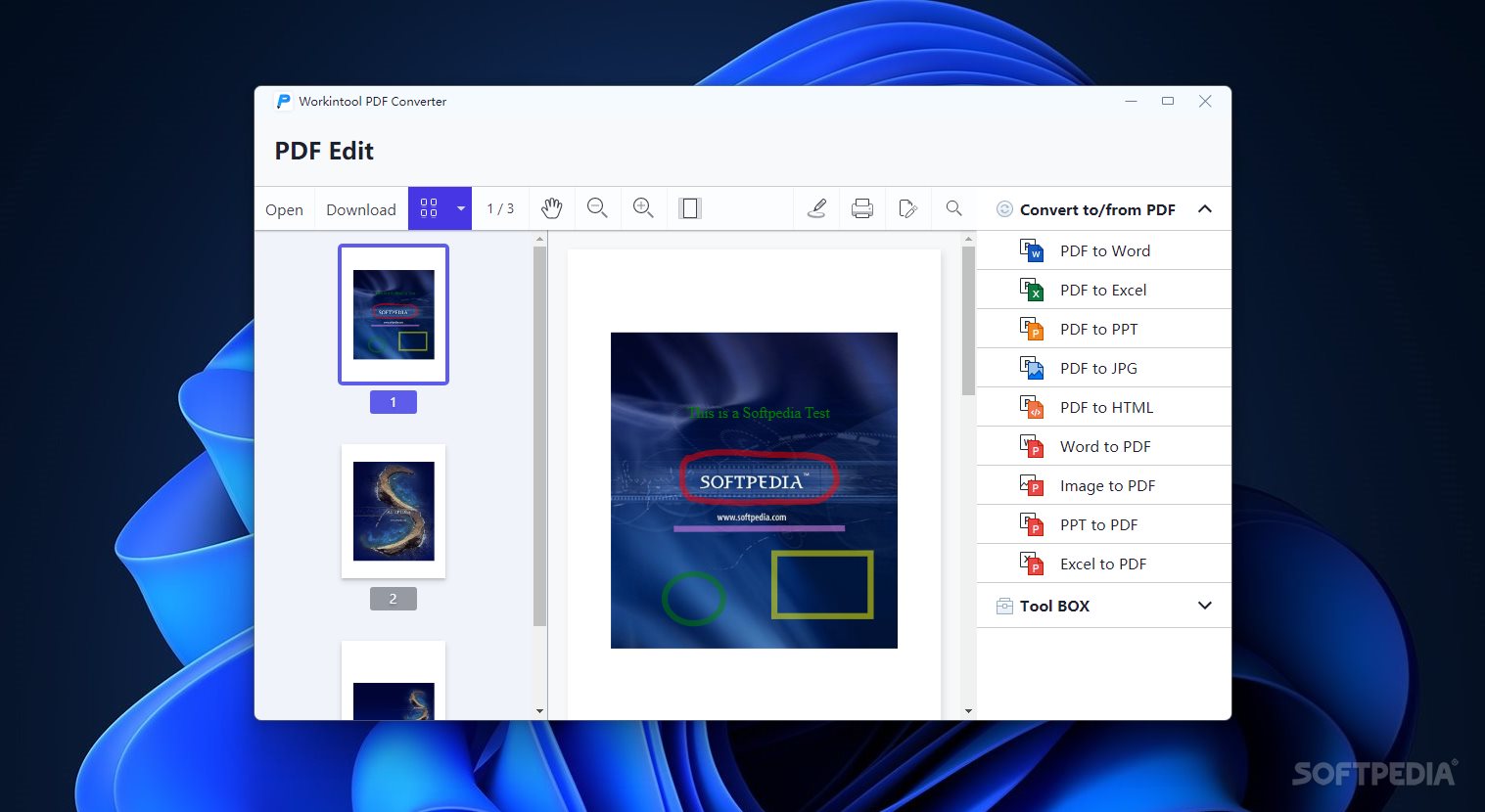Select the PDF to Excel option
Screen dimensions: 1485x812
pyautogui.click(x=1104, y=290)
